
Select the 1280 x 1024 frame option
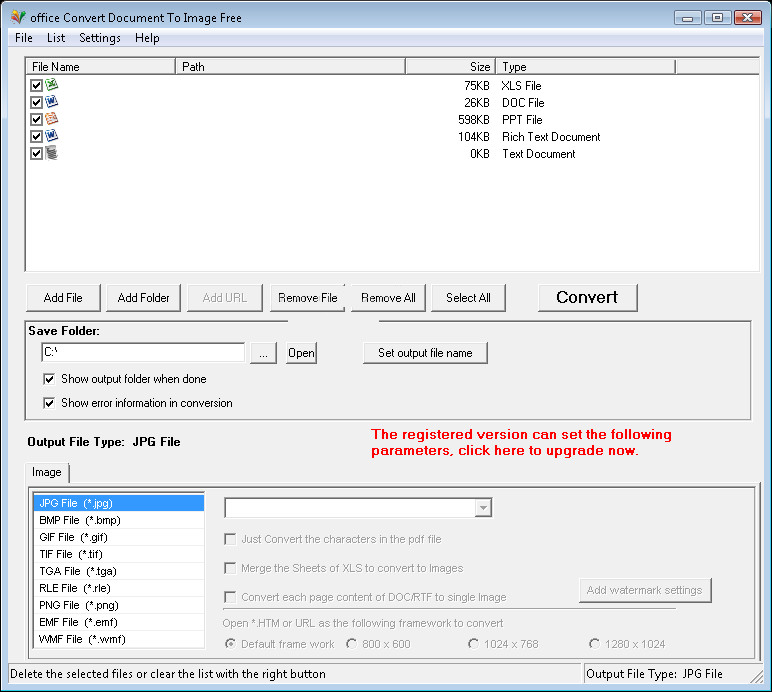point(594,644)
